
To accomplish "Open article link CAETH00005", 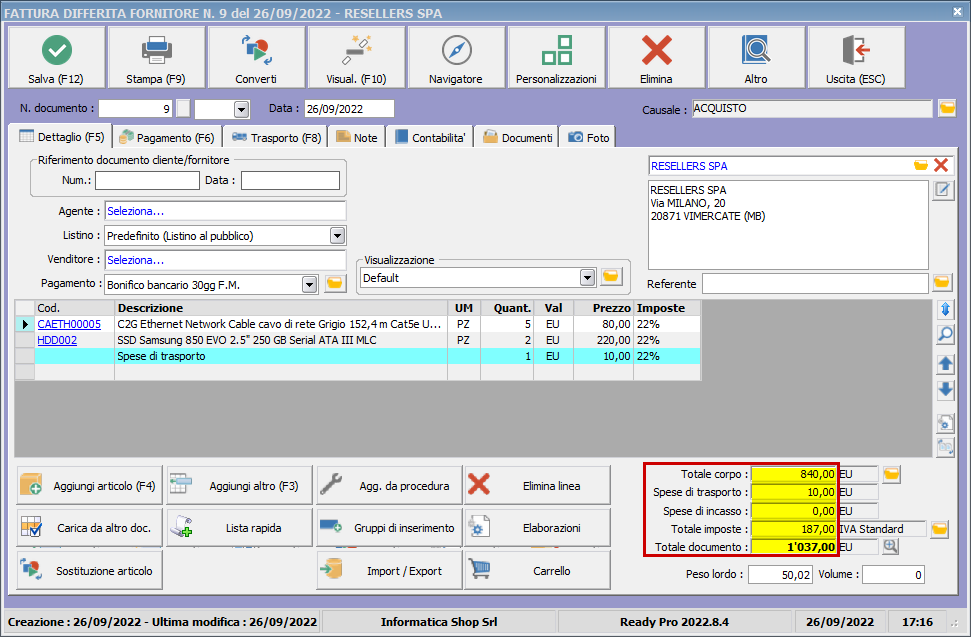I will pyautogui.click(x=69, y=324).
